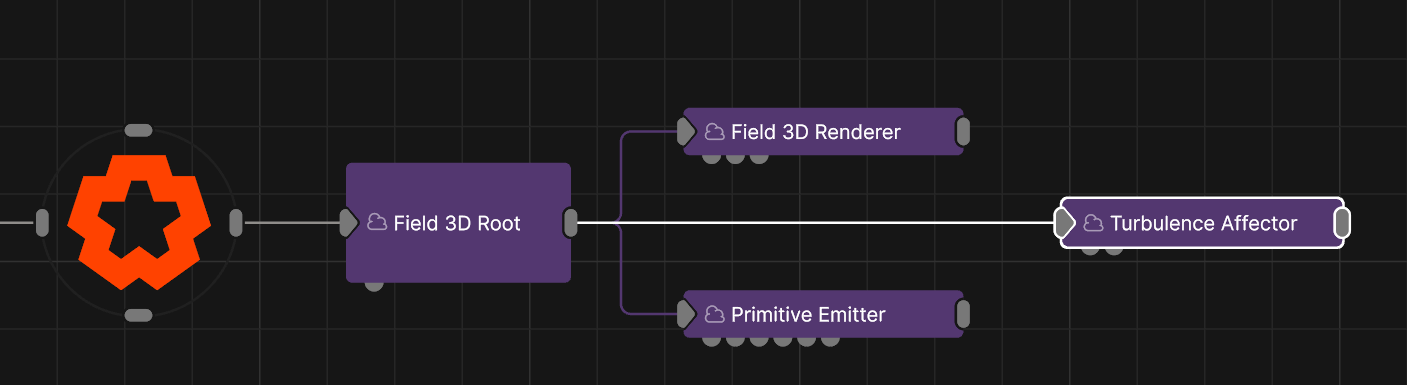1407x385 pixels.
Task: Click first bottom port of Turbulence Affector
Action: (x=1090, y=250)
